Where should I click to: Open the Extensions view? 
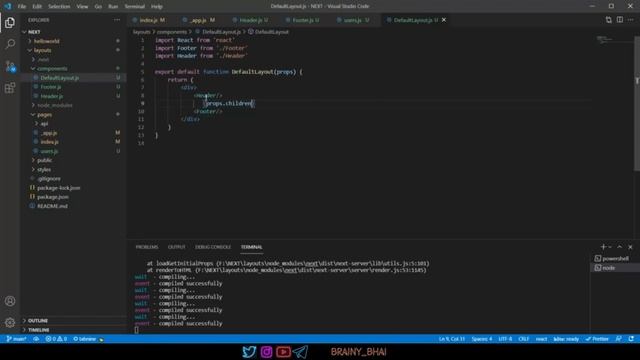pos(10,88)
